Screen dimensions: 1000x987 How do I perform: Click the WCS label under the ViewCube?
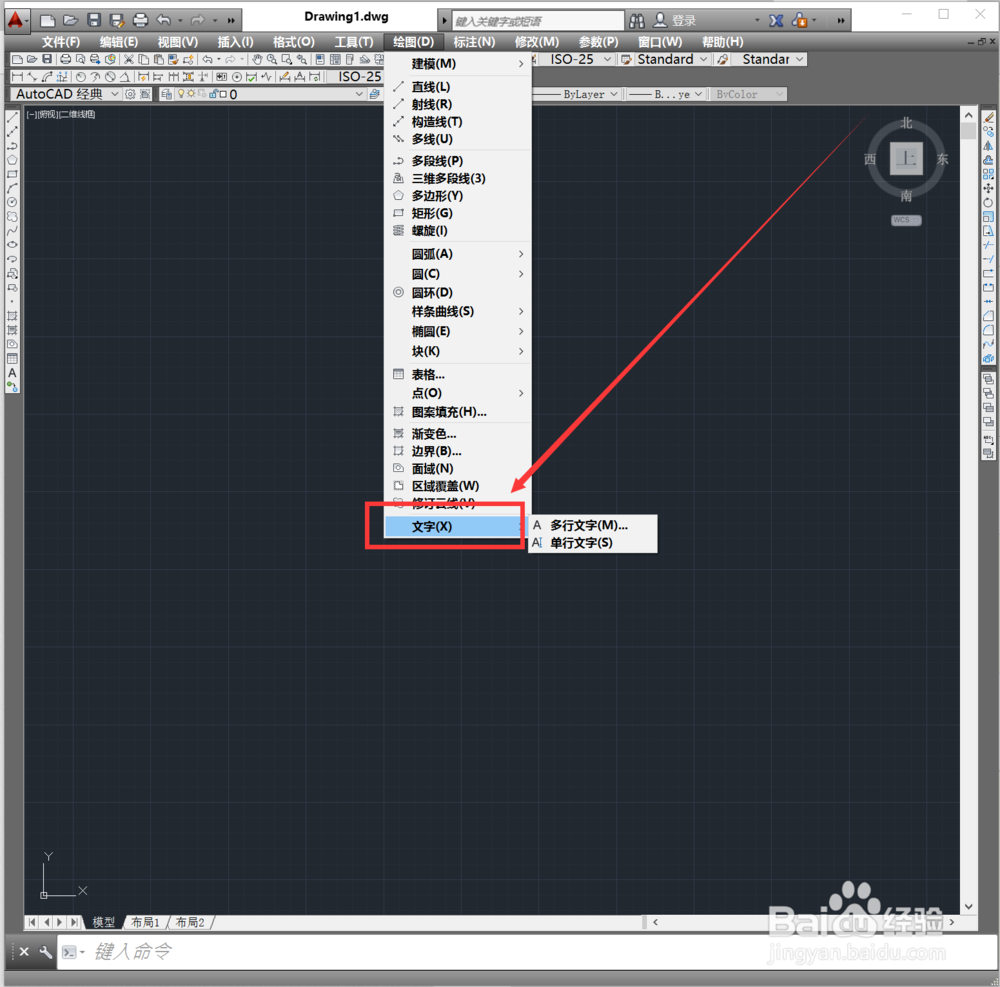(x=906, y=220)
